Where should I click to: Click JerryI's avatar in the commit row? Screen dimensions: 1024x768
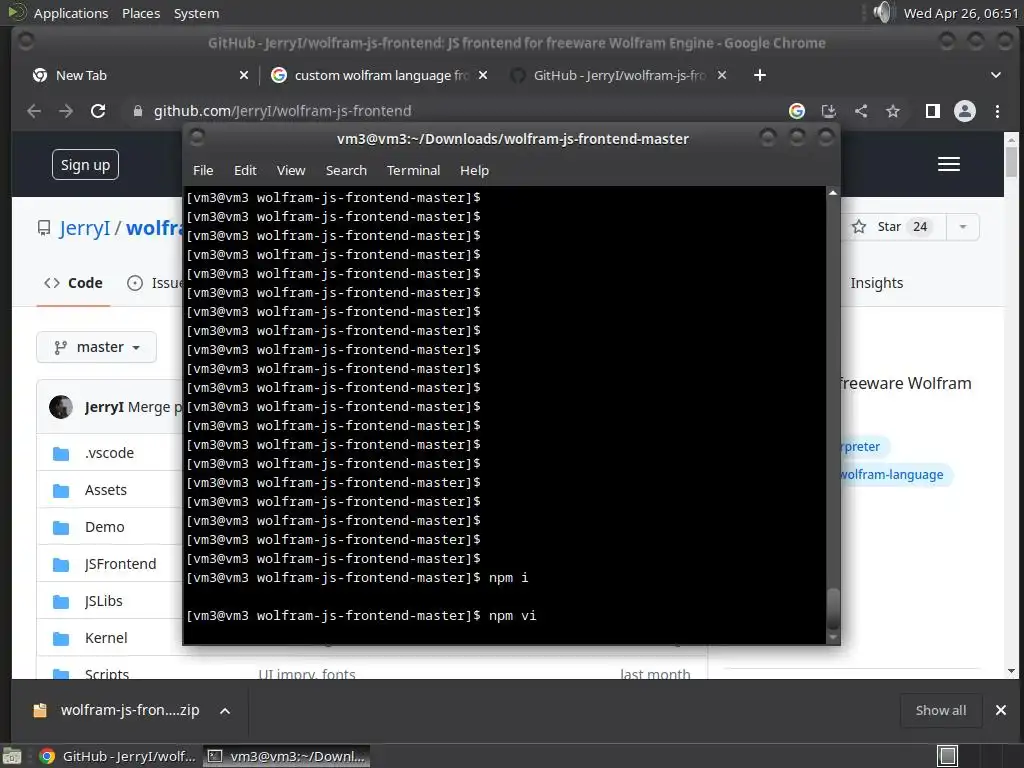61,407
